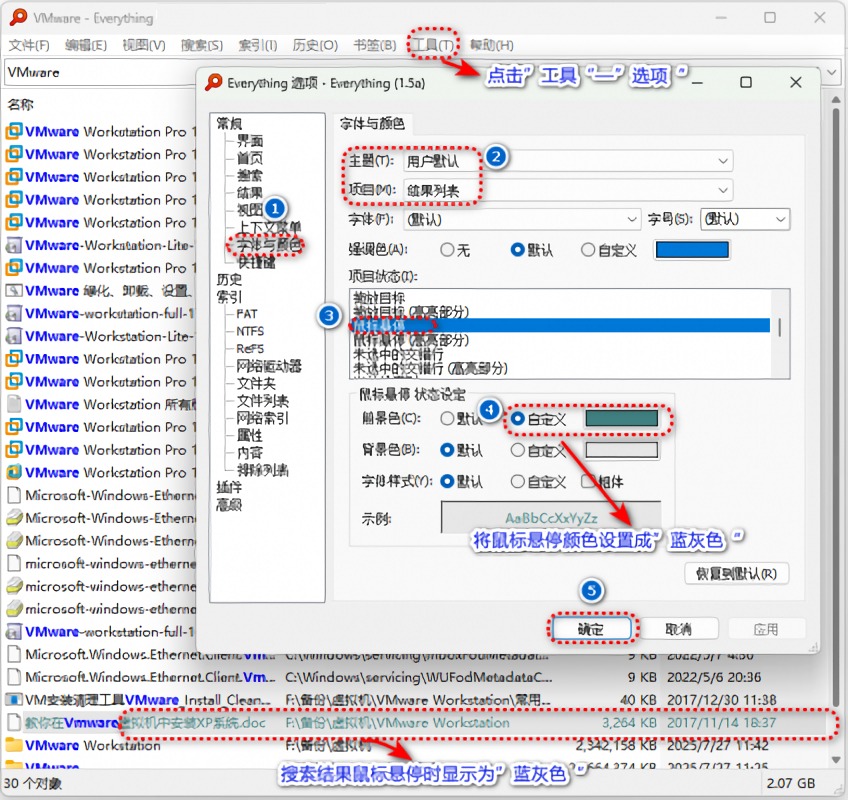Maximize the Everything 选项 dialog
This screenshot has height=800, width=848.
coord(746,82)
